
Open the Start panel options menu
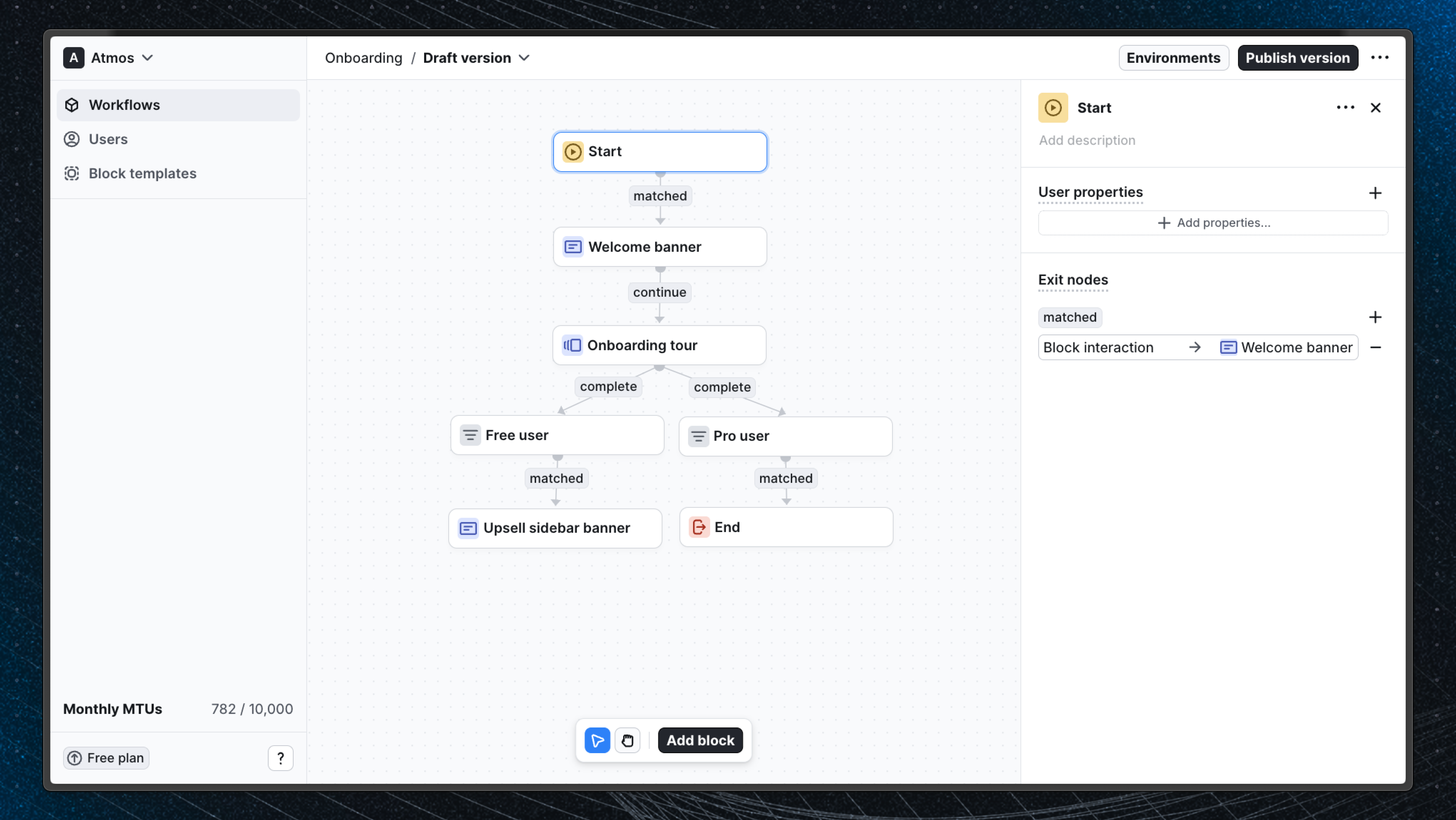(1346, 107)
